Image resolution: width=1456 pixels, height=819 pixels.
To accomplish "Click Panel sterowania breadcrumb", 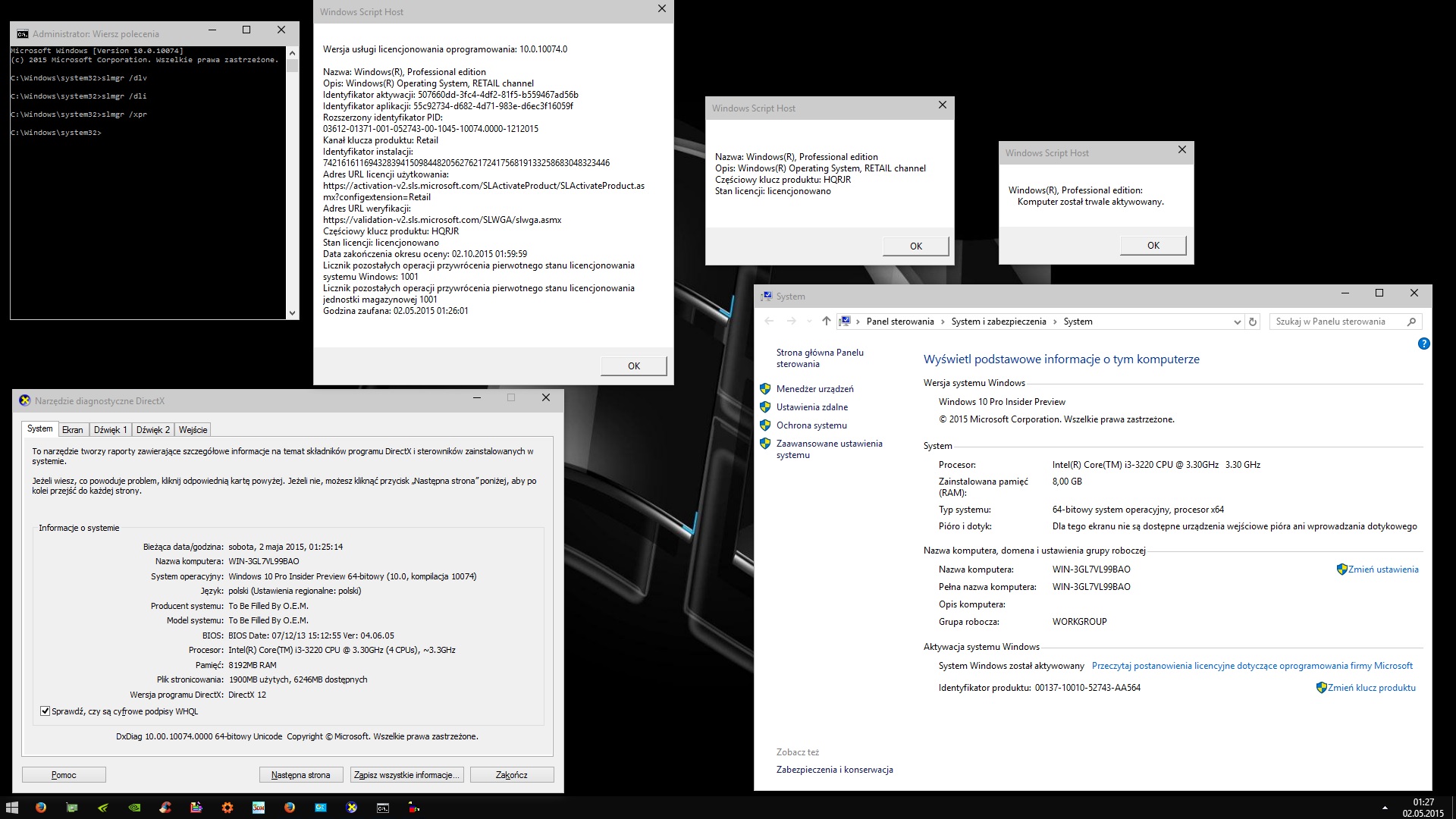I will tap(900, 322).
